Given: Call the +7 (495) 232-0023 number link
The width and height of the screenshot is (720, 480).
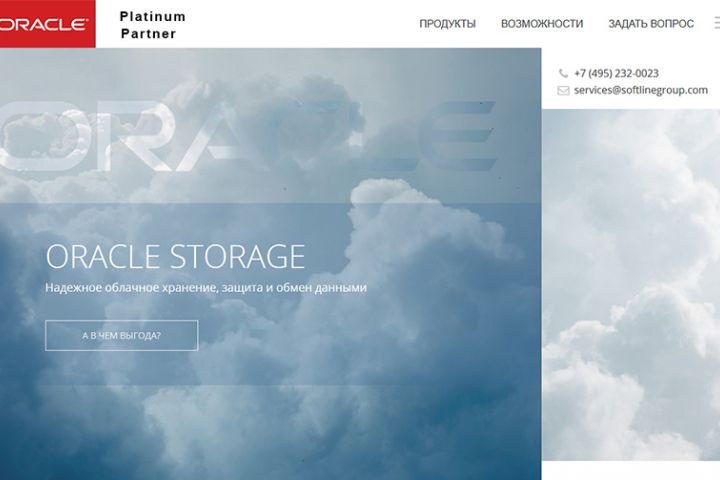Looking at the screenshot, I should pos(616,73).
